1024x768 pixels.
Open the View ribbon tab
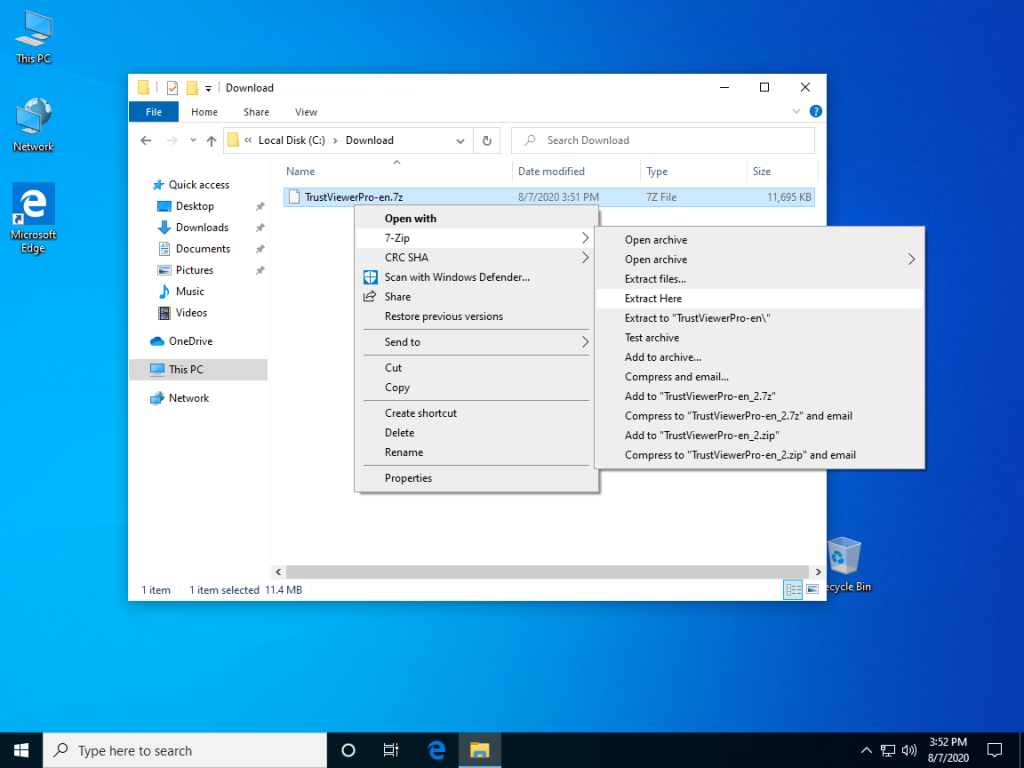click(x=306, y=112)
